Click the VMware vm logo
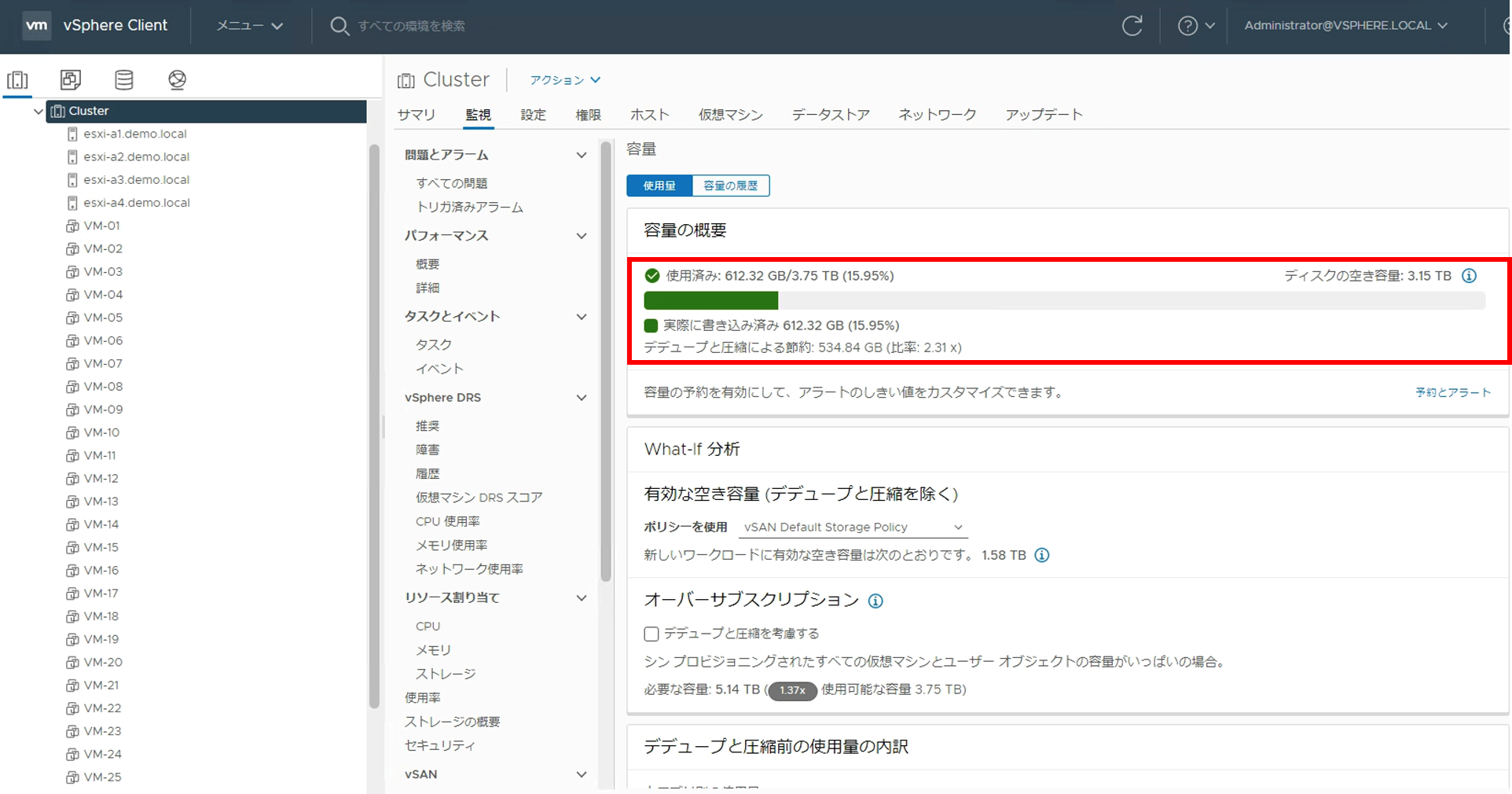 point(36,25)
